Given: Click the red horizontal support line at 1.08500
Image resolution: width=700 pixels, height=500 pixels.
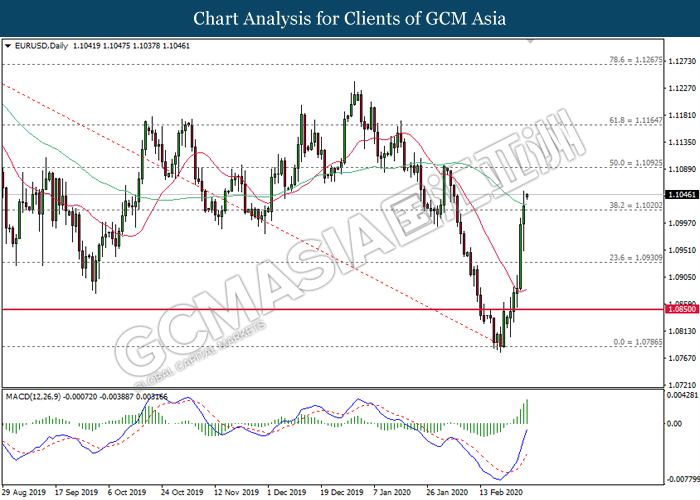Looking at the screenshot, I should (x=333, y=309).
